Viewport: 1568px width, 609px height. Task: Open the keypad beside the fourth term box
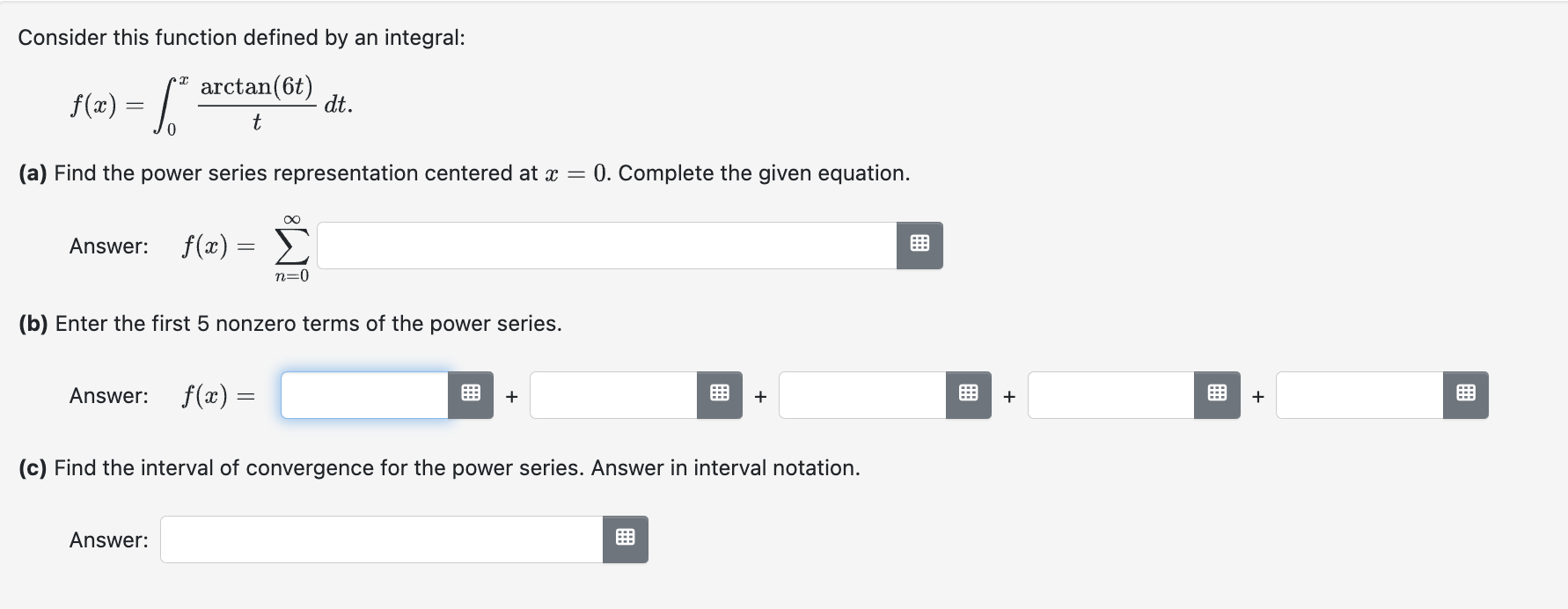1216,394
